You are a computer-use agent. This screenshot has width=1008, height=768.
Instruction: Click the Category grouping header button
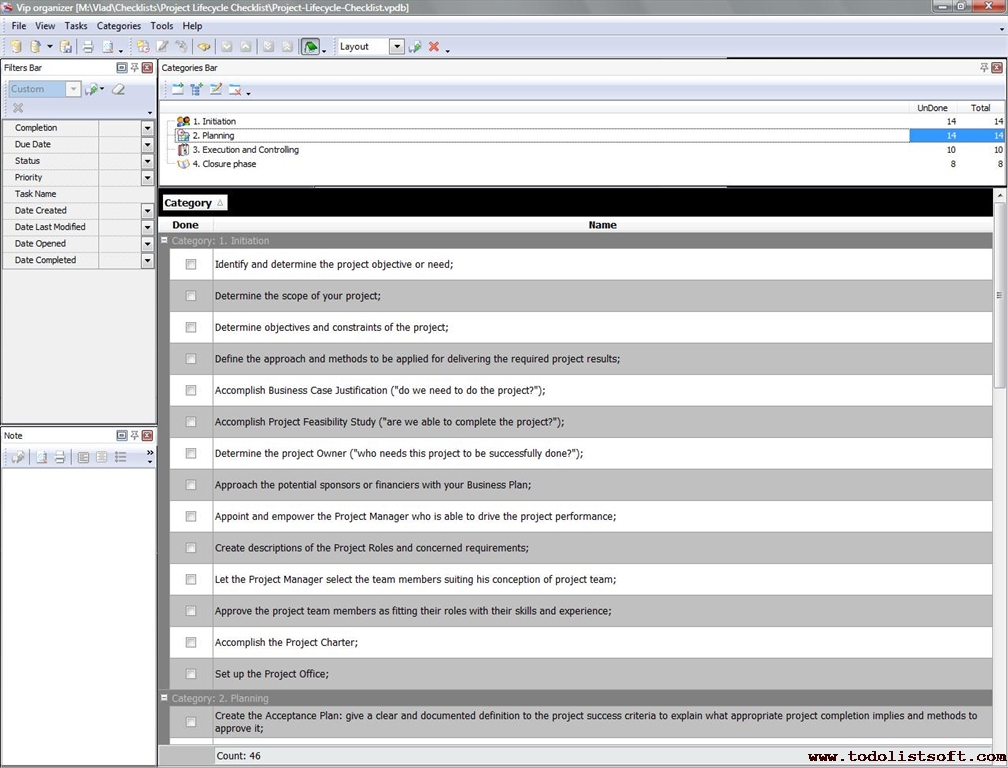pos(194,203)
